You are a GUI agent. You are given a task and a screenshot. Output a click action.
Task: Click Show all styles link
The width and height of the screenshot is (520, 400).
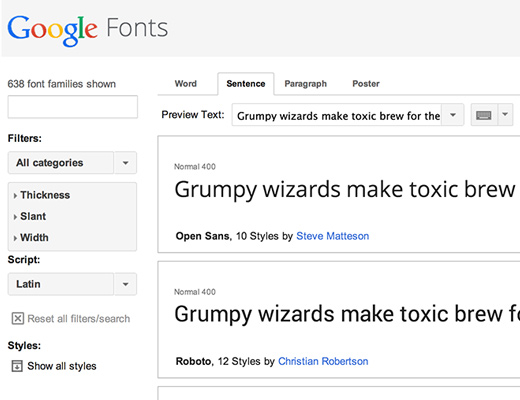coord(62,366)
